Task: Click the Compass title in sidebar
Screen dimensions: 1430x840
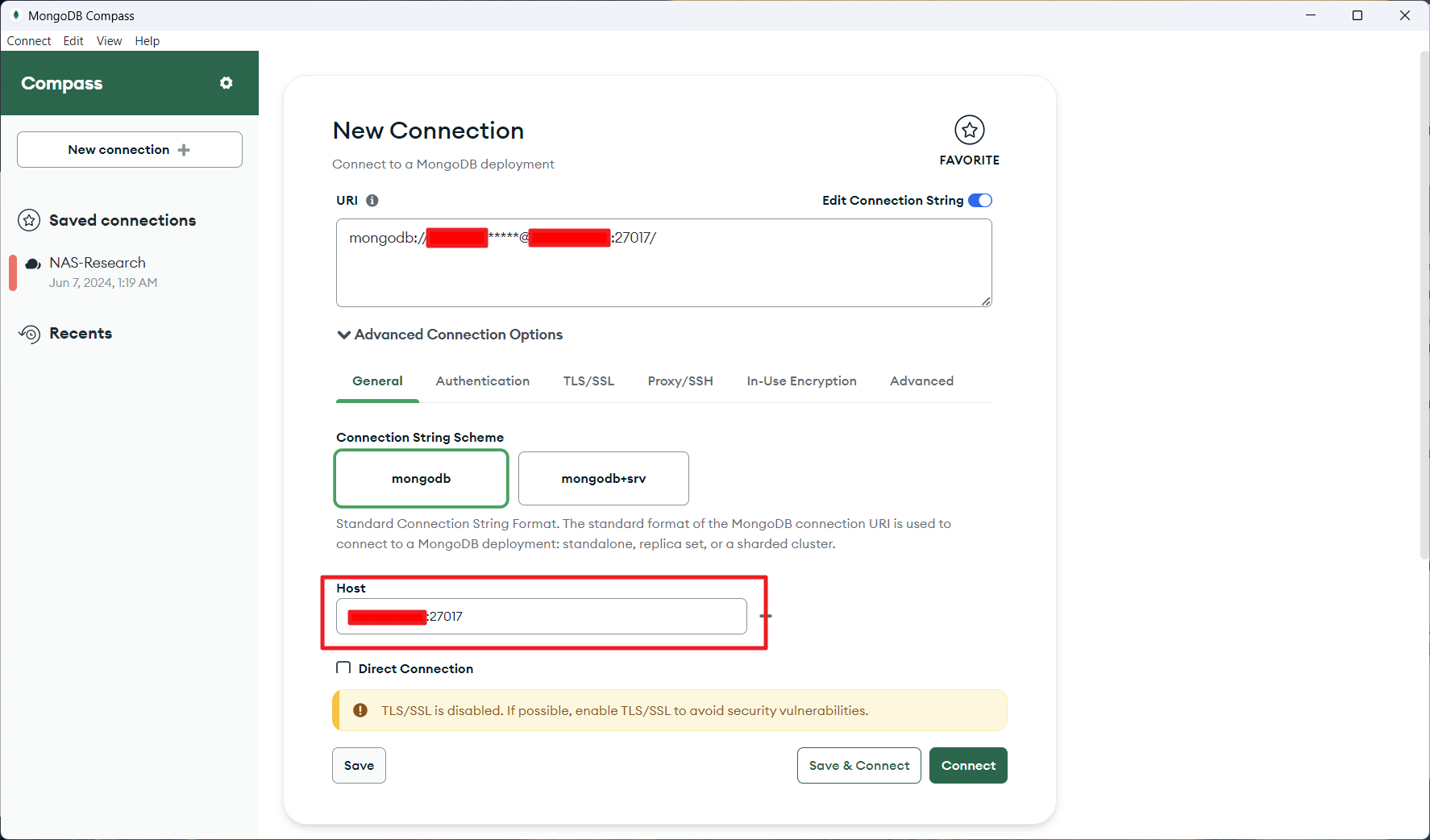Action: coord(62,83)
